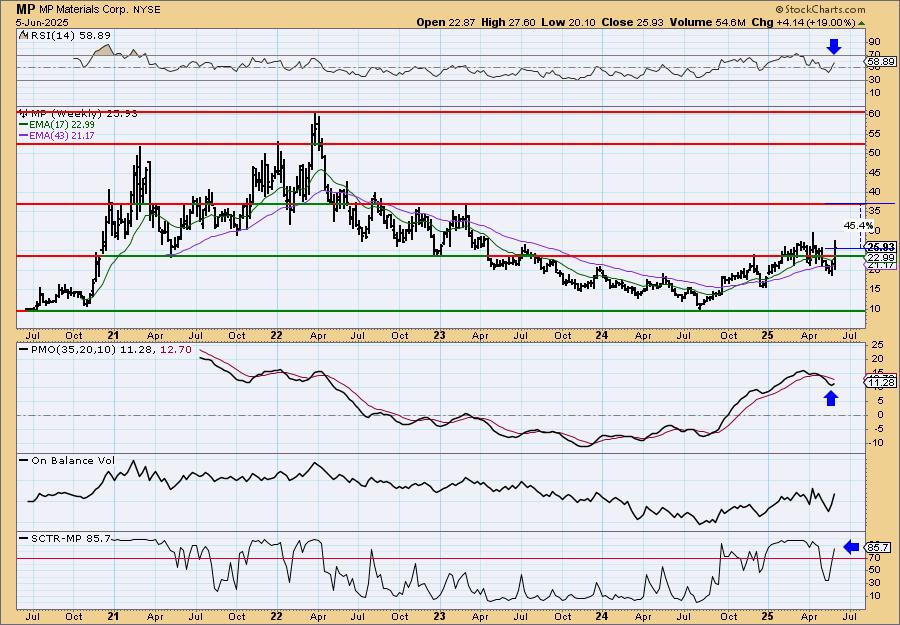Click the SCTR-MP legend line marker
Image resolution: width=900 pixels, height=625 pixels.
23,538
